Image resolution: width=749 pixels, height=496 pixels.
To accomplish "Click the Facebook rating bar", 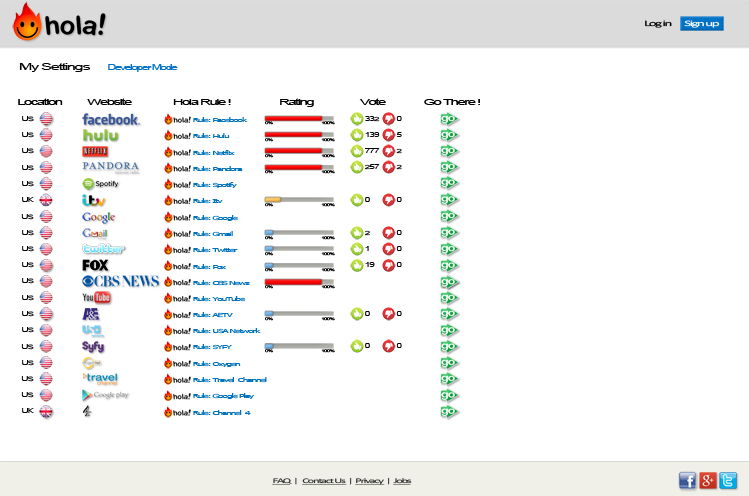I will point(300,119).
